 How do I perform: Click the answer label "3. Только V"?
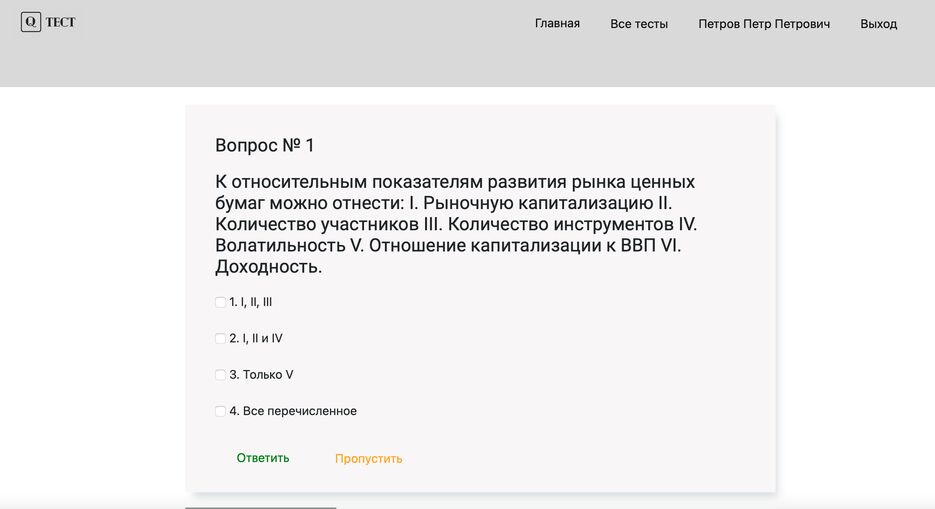261,375
